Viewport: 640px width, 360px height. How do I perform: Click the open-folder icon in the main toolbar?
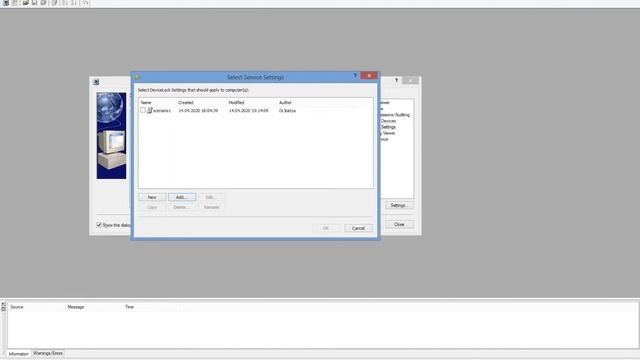25,3
